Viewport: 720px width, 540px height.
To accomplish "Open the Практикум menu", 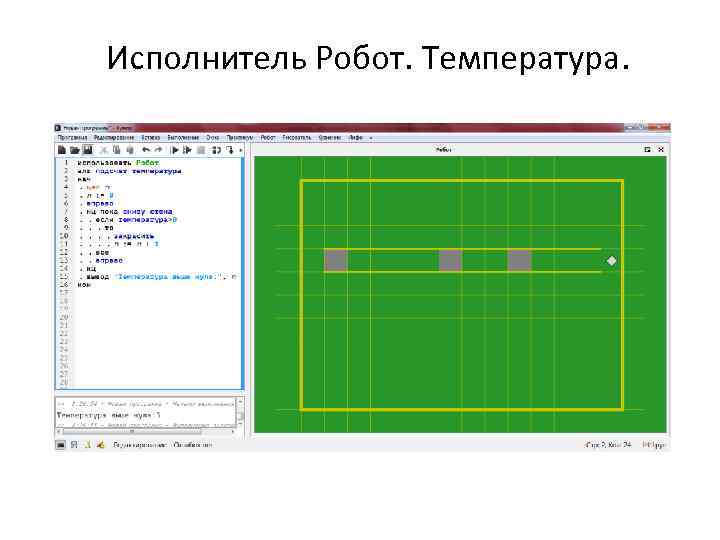I will [240, 137].
